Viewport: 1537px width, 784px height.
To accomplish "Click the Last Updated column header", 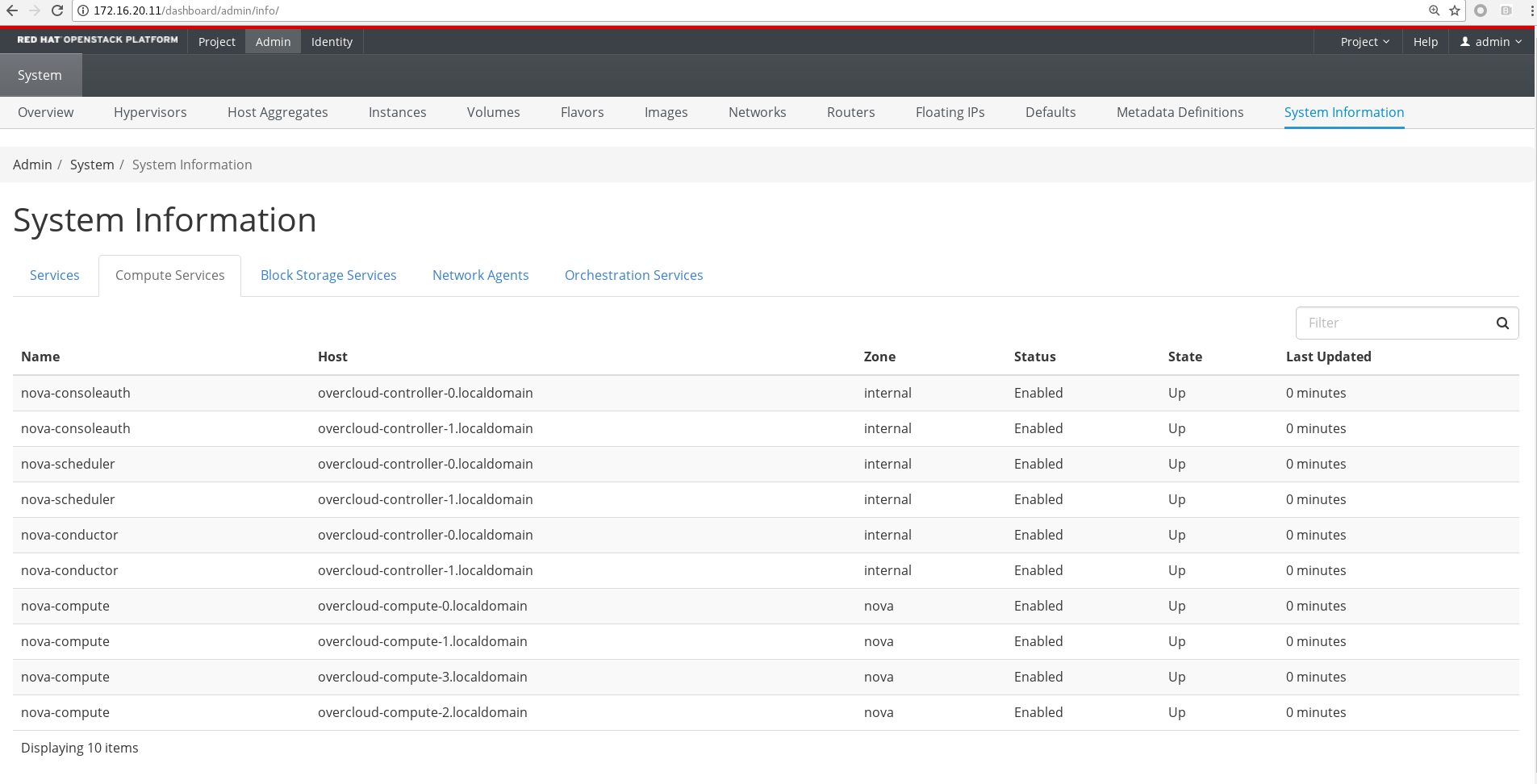I will tap(1329, 357).
